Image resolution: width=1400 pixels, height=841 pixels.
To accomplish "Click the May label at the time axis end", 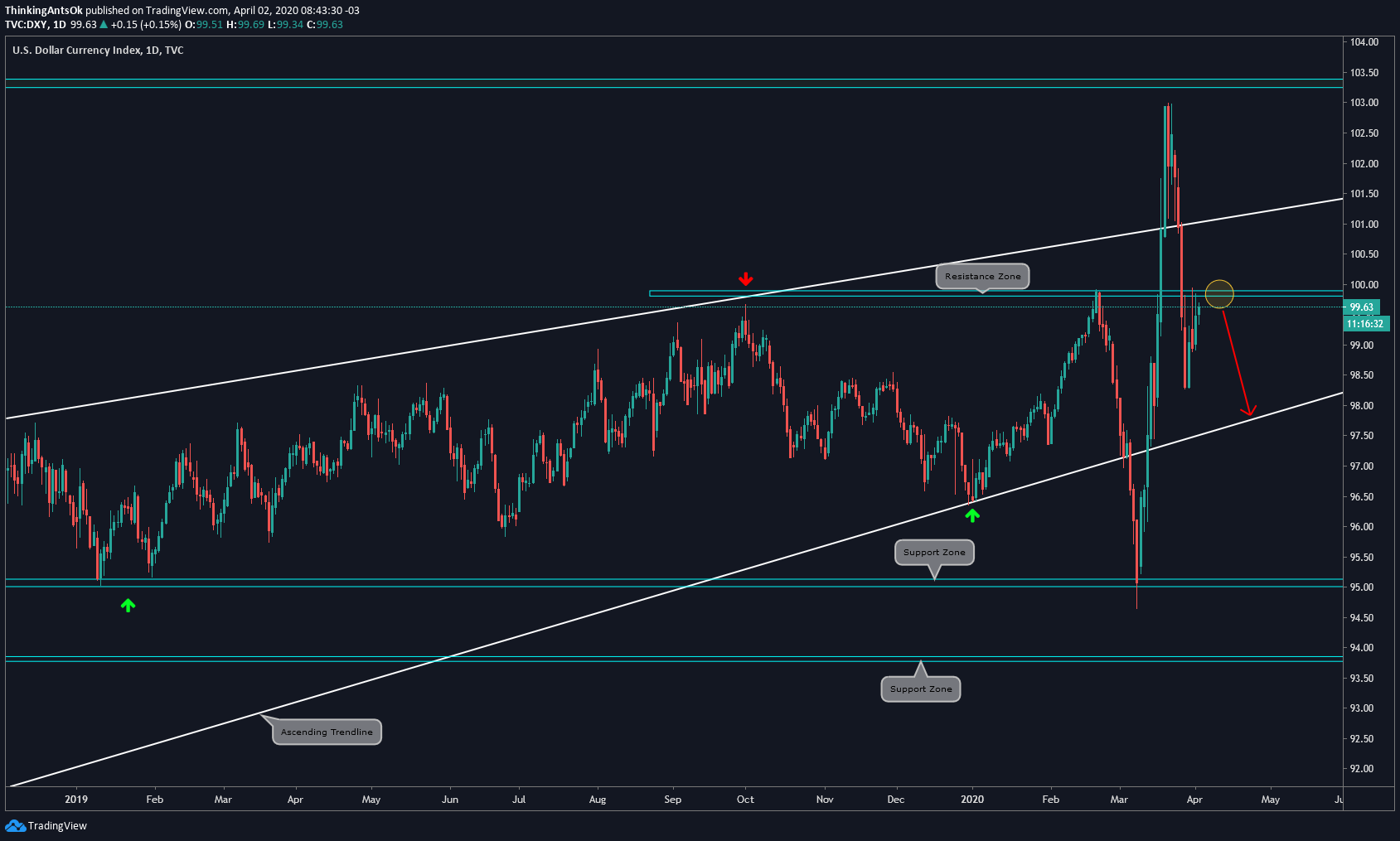I will pos(1271,800).
